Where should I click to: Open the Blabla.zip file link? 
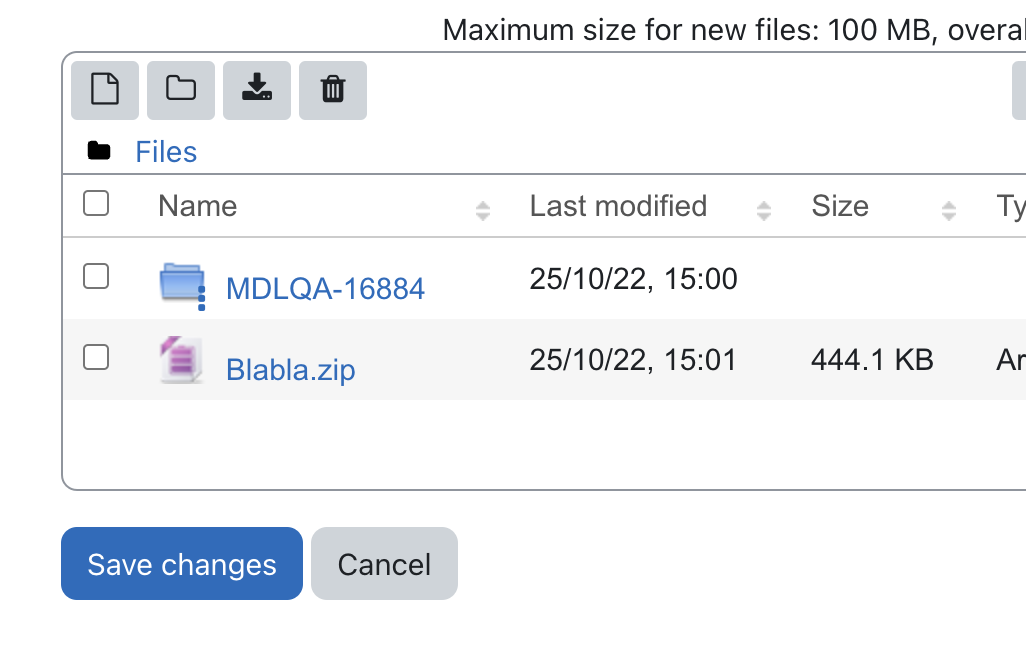pos(291,370)
